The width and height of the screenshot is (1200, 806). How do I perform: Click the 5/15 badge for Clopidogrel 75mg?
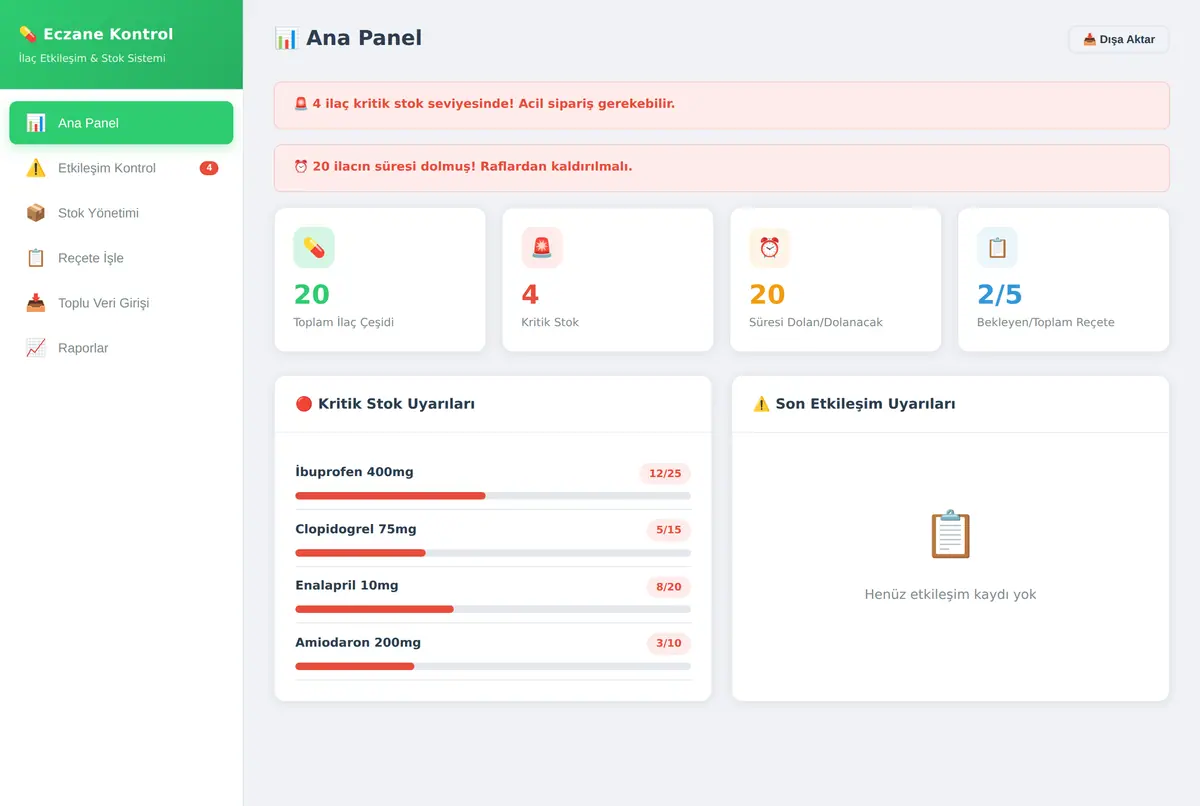[669, 530]
